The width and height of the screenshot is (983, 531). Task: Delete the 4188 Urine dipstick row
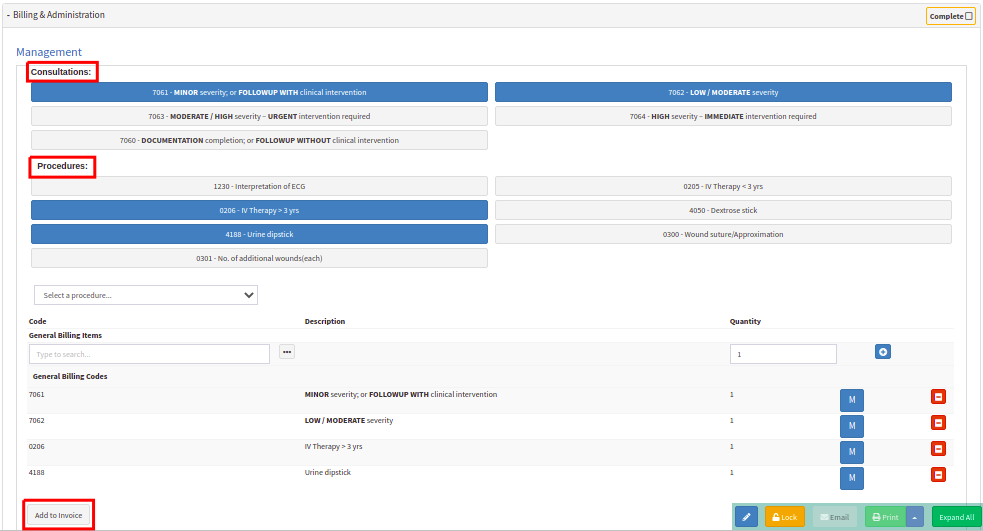938,475
